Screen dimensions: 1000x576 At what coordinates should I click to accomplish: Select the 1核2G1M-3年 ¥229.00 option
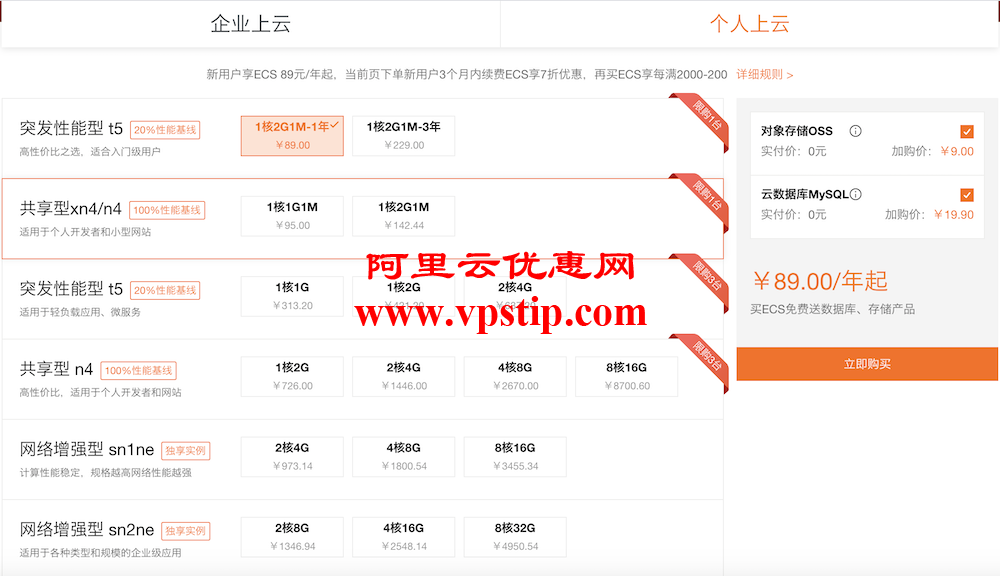[x=404, y=136]
